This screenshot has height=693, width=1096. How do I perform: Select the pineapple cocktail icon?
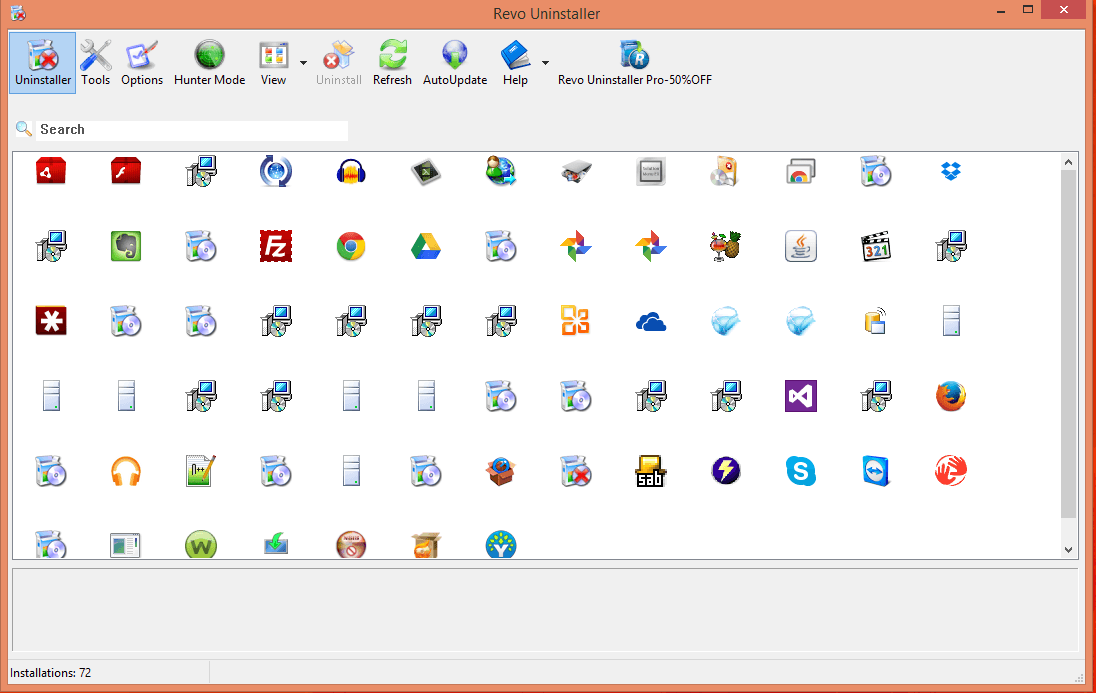coord(726,246)
